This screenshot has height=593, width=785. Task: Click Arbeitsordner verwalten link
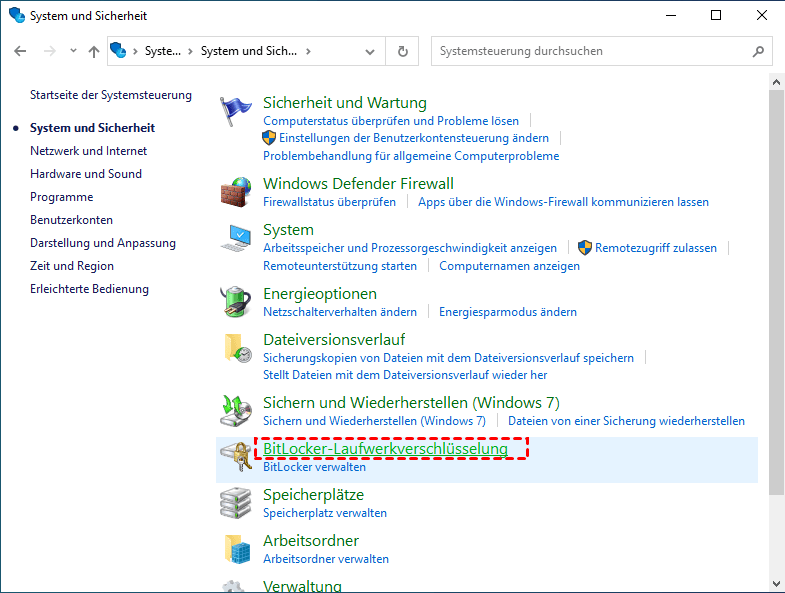click(x=326, y=559)
